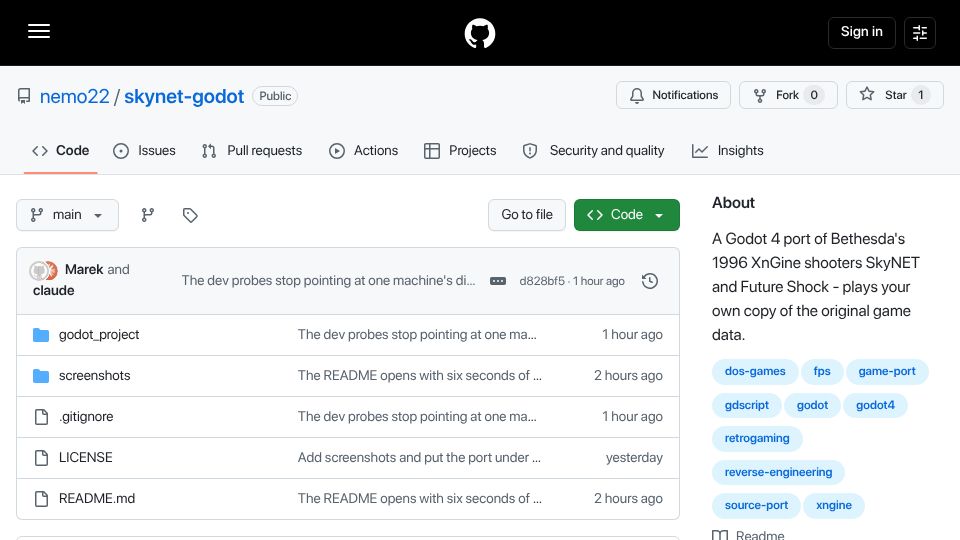This screenshot has width=960, height=540.
Task: Click the Public visibility badge
Action: (x=275, y=96)
